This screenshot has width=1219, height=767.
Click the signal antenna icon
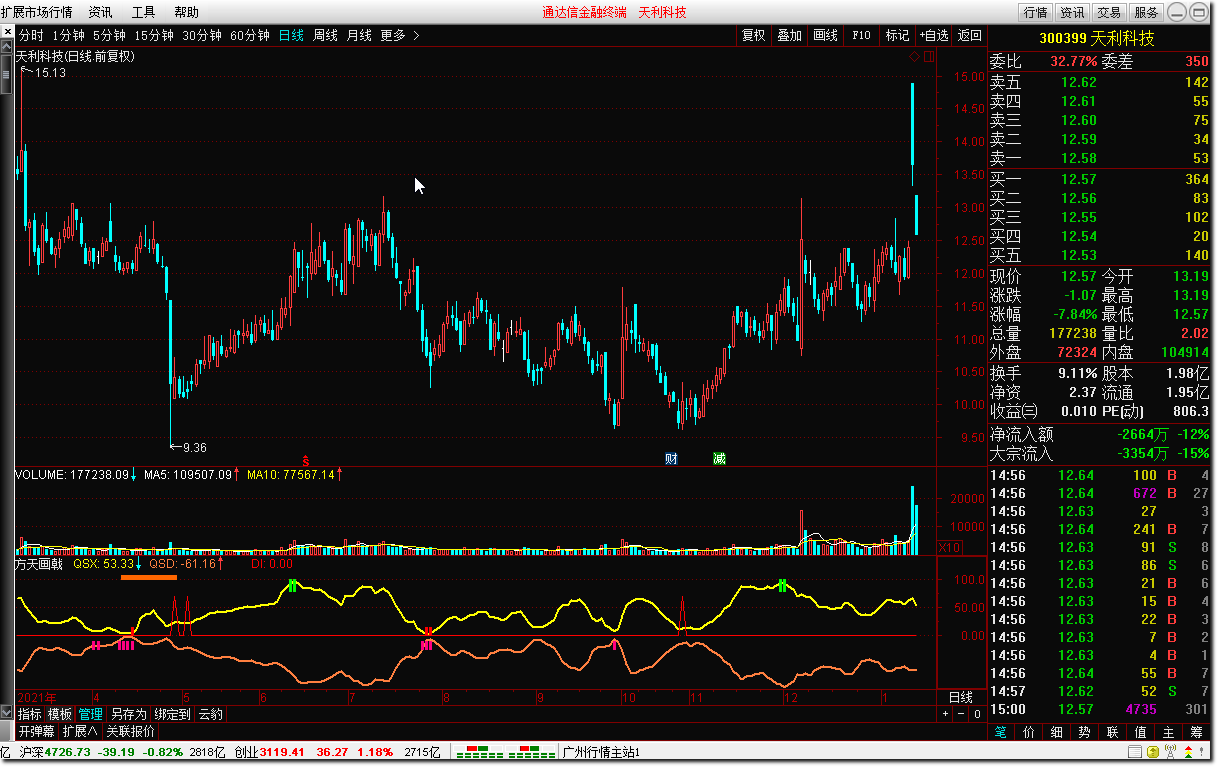1172,752
